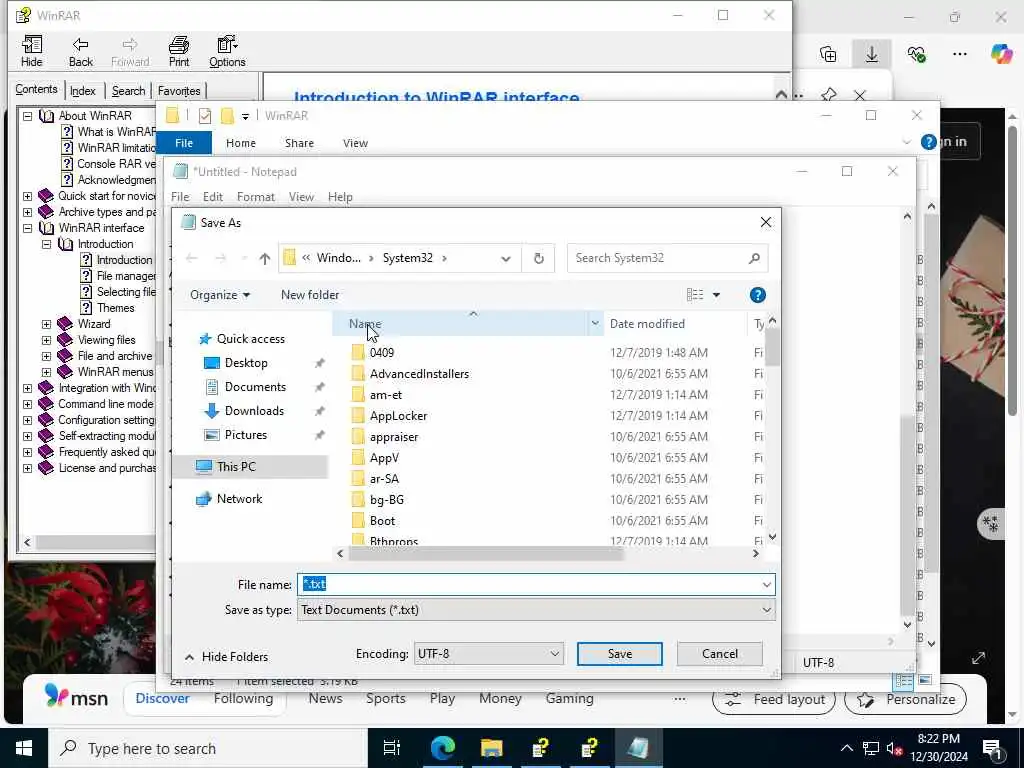Collapse the WinRAR interface tree node
This screenshot has height=768, width=1024.
(x=27, y=228)
